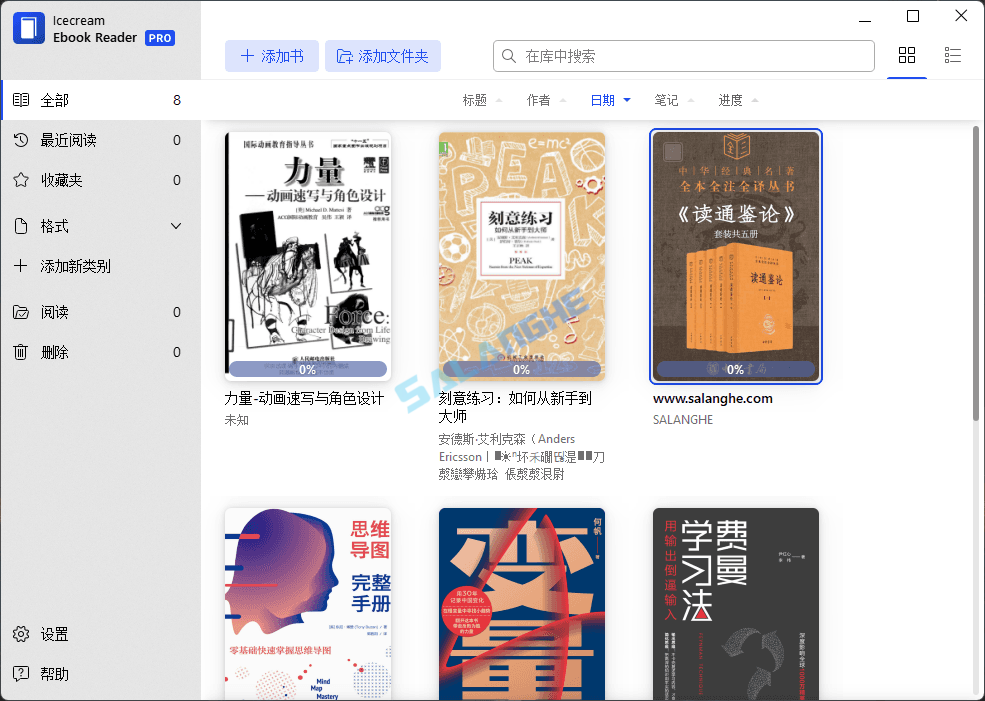Click the 添加文件夹 add folder button

383,56
